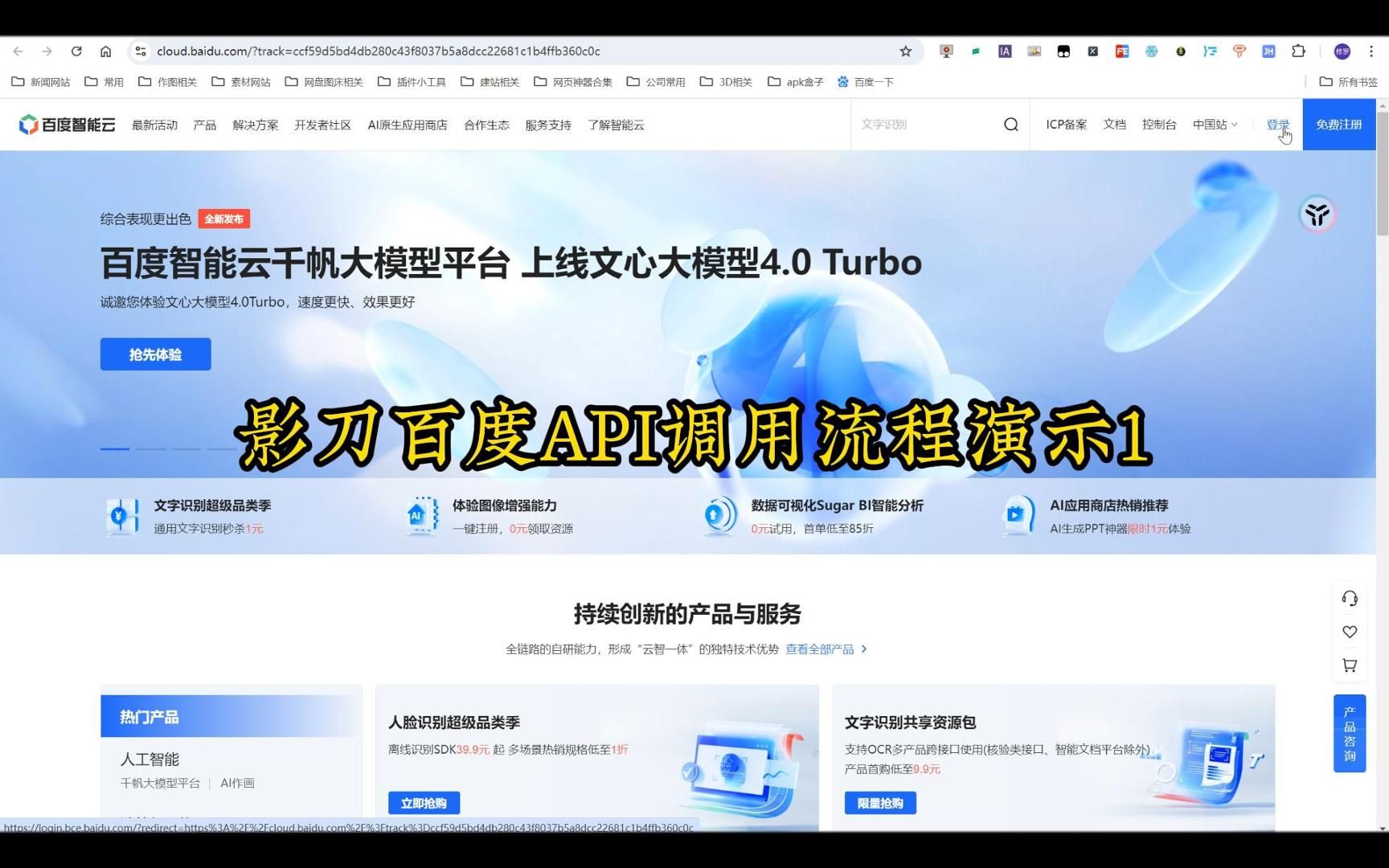1389x868 pixels.
Task: Select the 热门产品 tab
Action: pyautogui.click(x=231, y=716)
